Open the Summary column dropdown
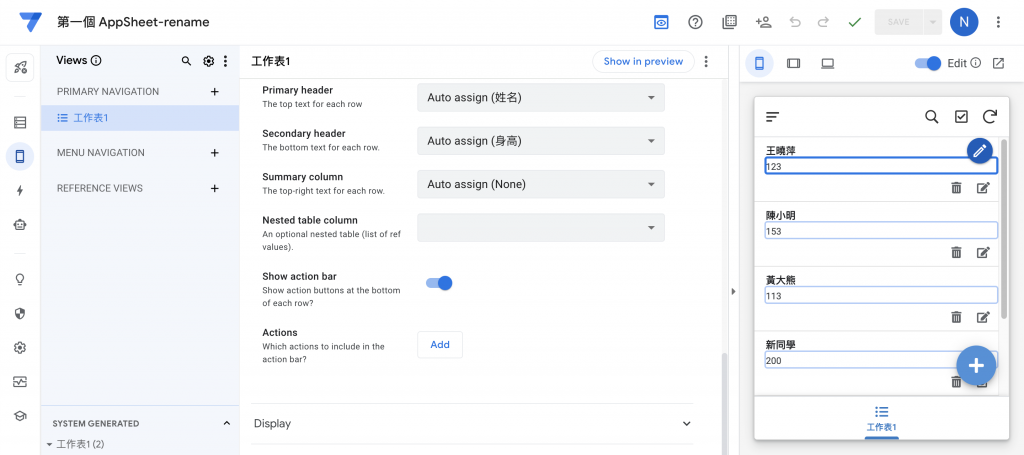 540,184
